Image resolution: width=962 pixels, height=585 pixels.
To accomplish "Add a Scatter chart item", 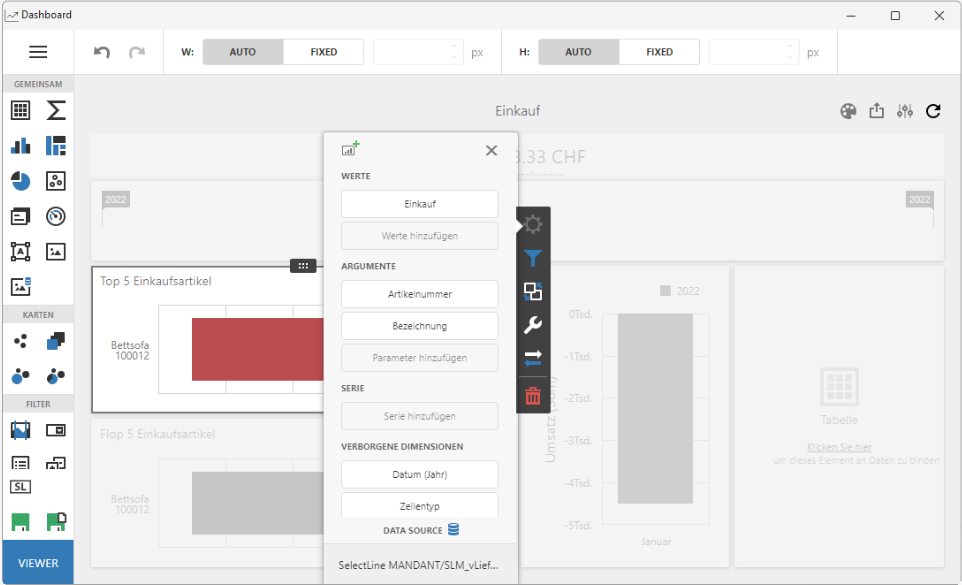I will click(x=56, y=181).
